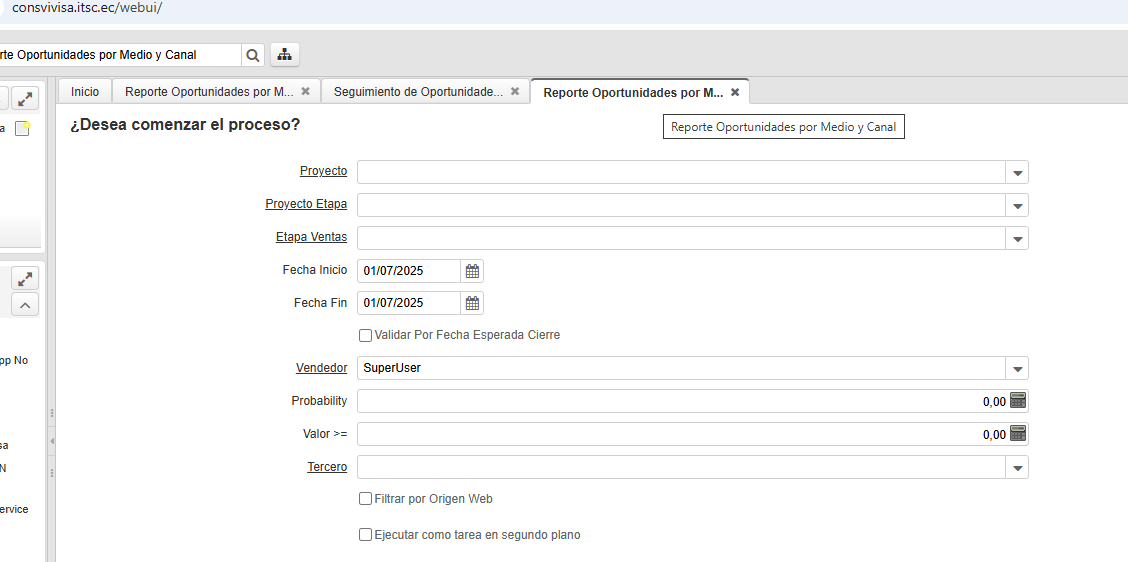Screen dimensions: 1128x562
Task: Expand the Proyecto dropdown
Action: pyautogui.click(x=1017, y=173)
